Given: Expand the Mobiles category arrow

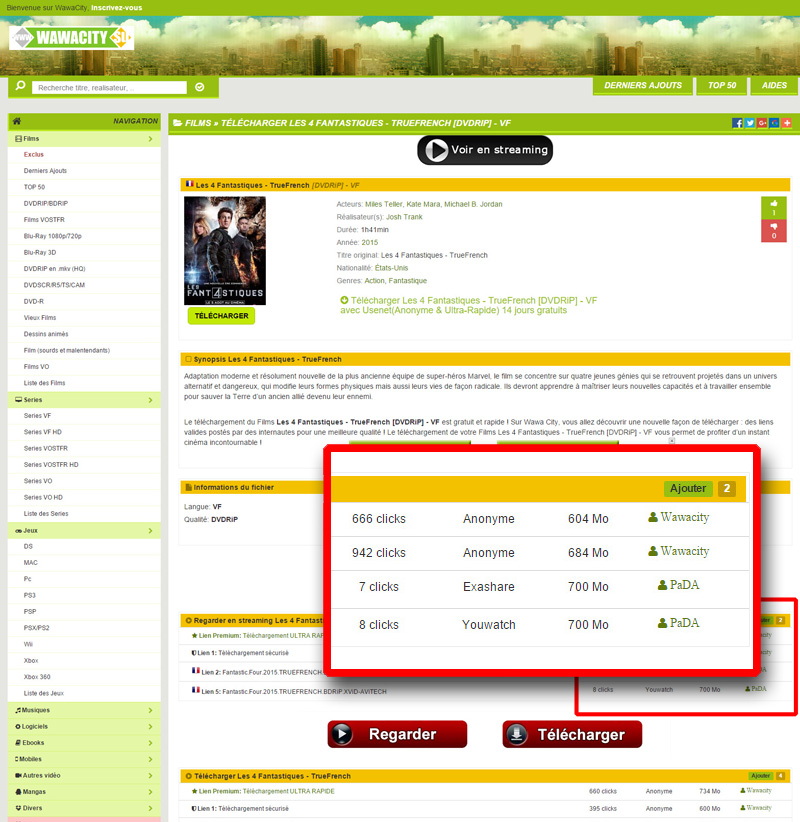Looking at the screenshot, I should (x=150, y=759).
